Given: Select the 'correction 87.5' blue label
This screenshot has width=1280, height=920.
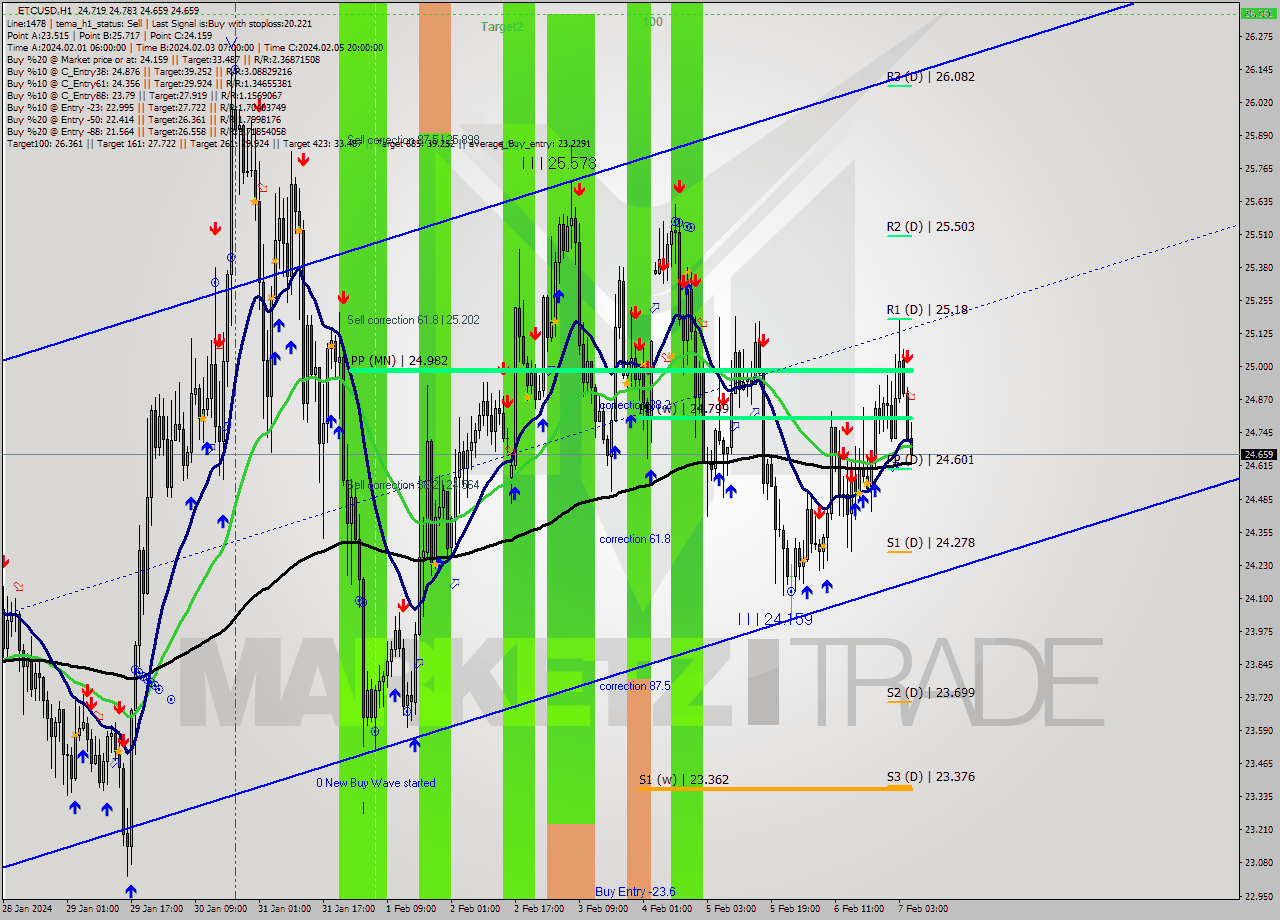Looking at the screenshot, I should (x=635, y=686).
